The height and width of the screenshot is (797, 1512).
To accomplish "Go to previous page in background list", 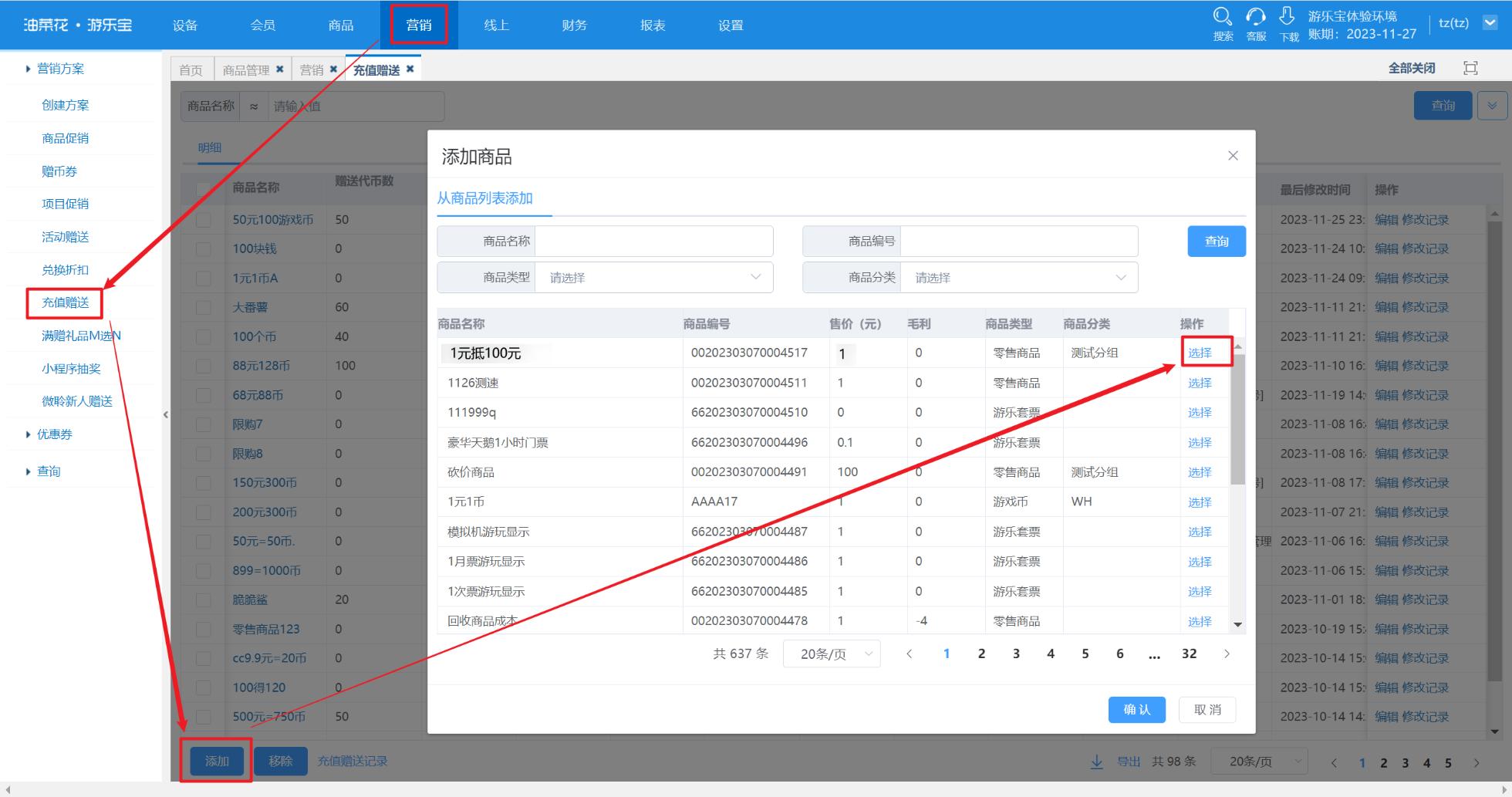I will pos(1334,762).
